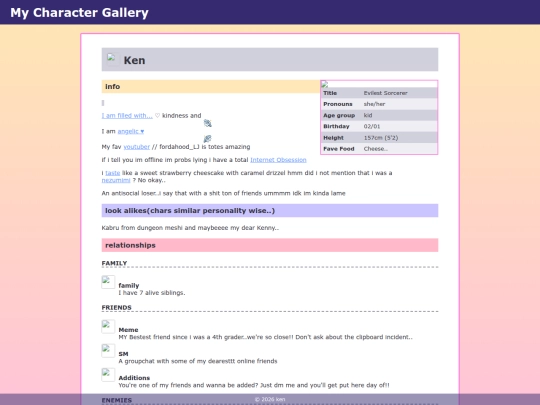Click the 'Age group' row label
540x405 pixels.
point(339,115)
